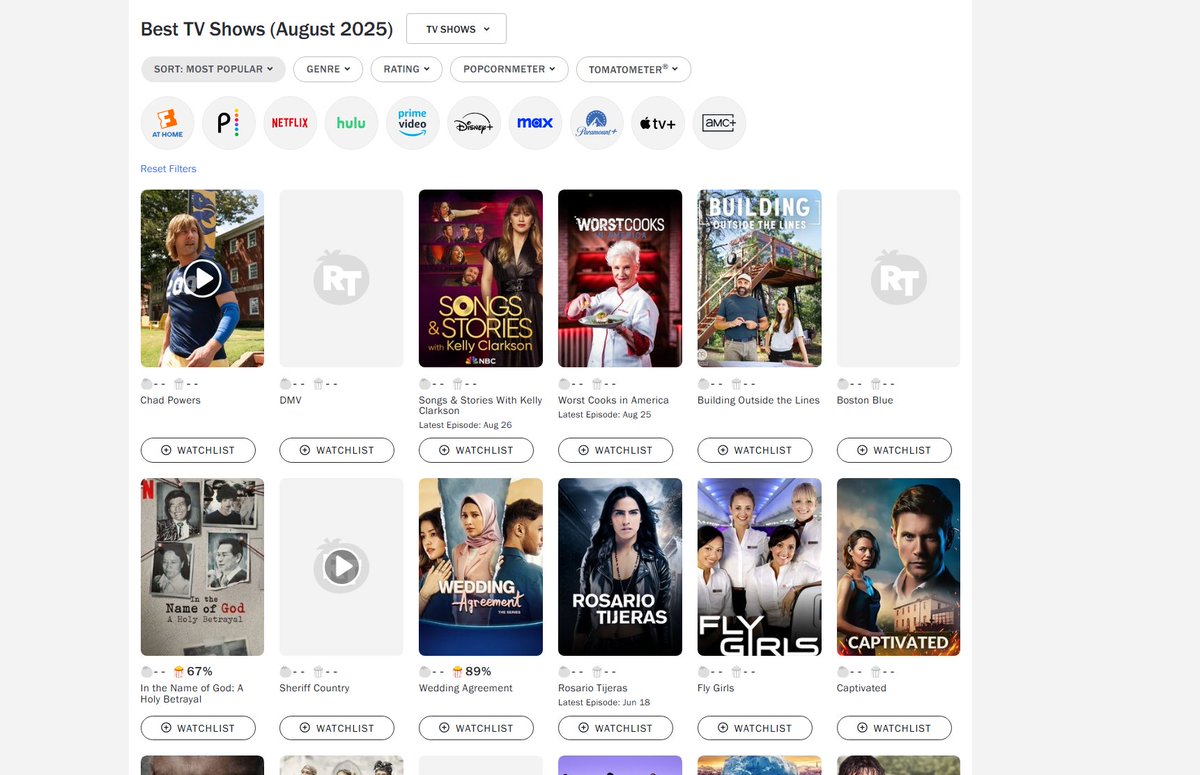Screen dimensions: 1200x775
Task: Filter by Max streaming icon
Action: point(535,123)
